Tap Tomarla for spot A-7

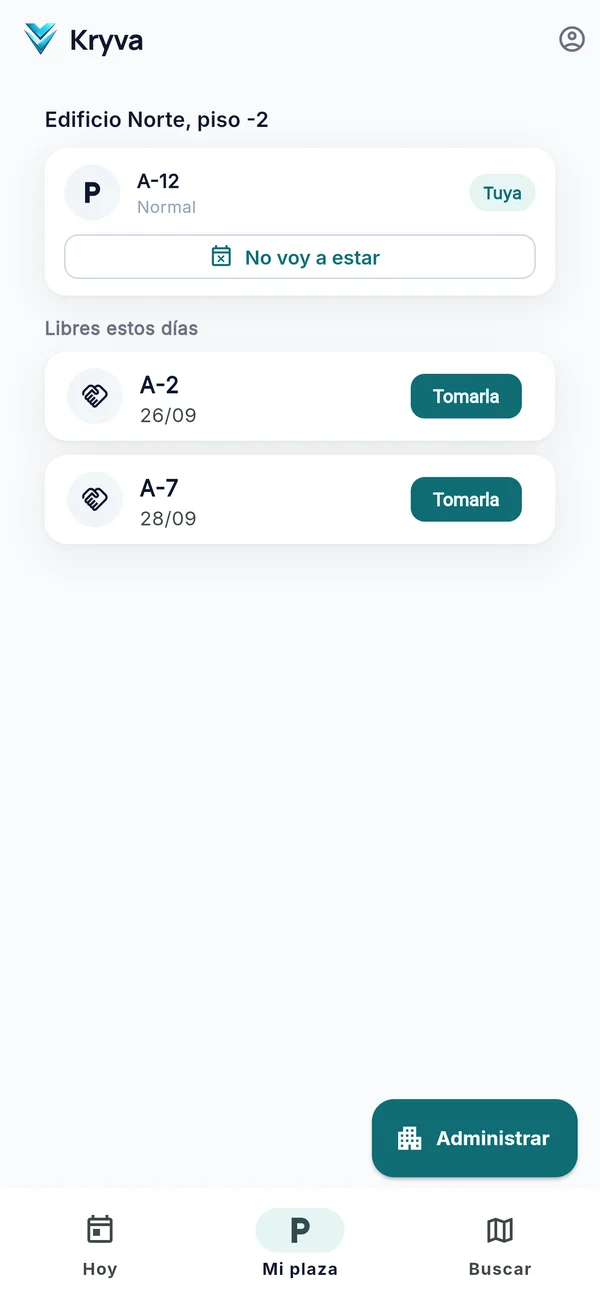466,499
